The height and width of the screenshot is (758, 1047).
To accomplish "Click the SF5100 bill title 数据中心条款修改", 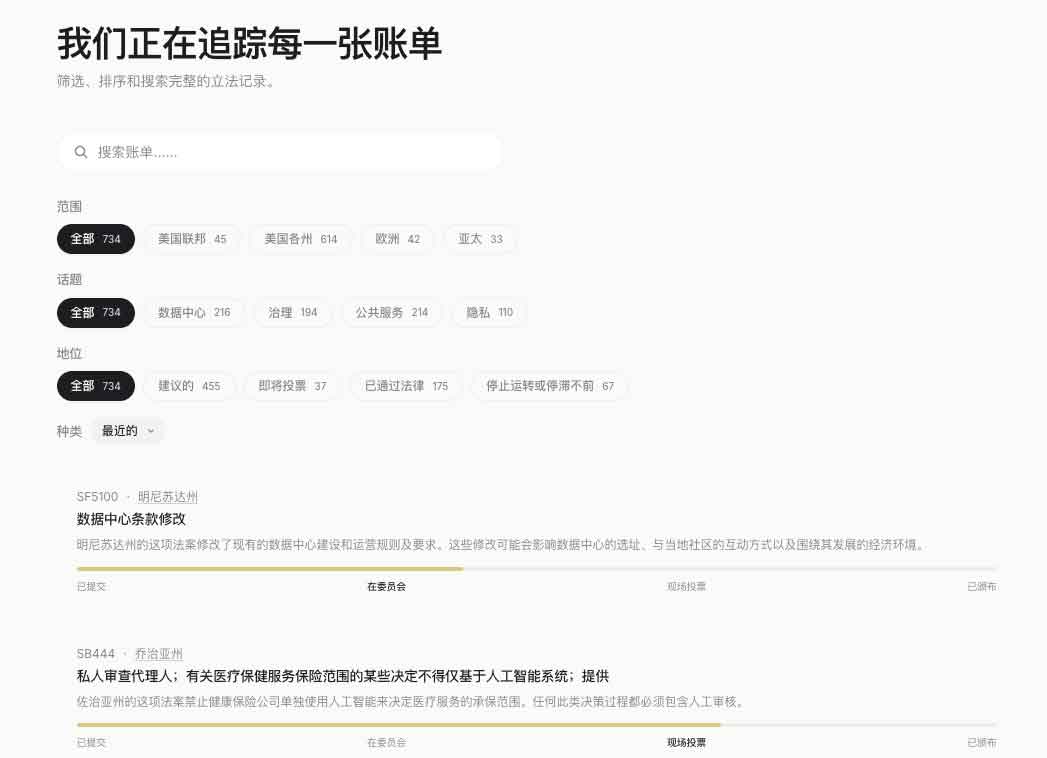I will [130, 520].
